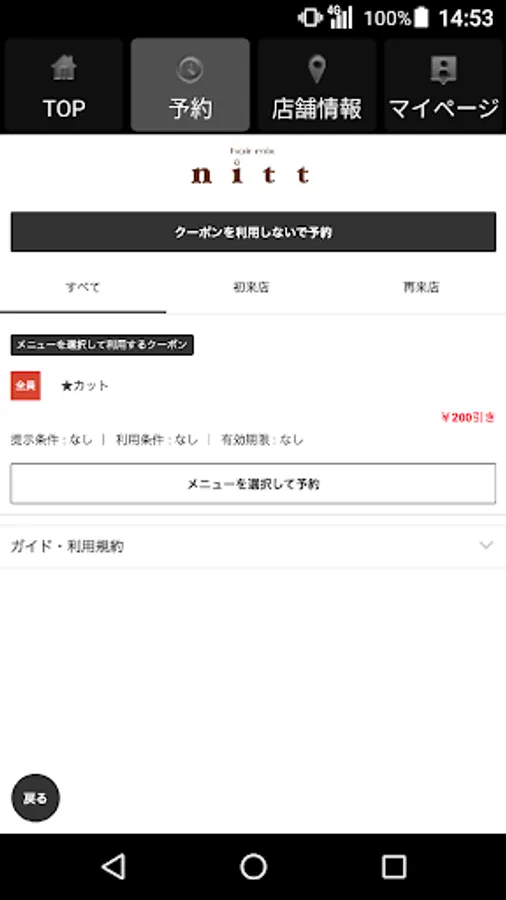Tap the battery status icon
This screenshot has height=900, width=506.
(x=421, y=17)
